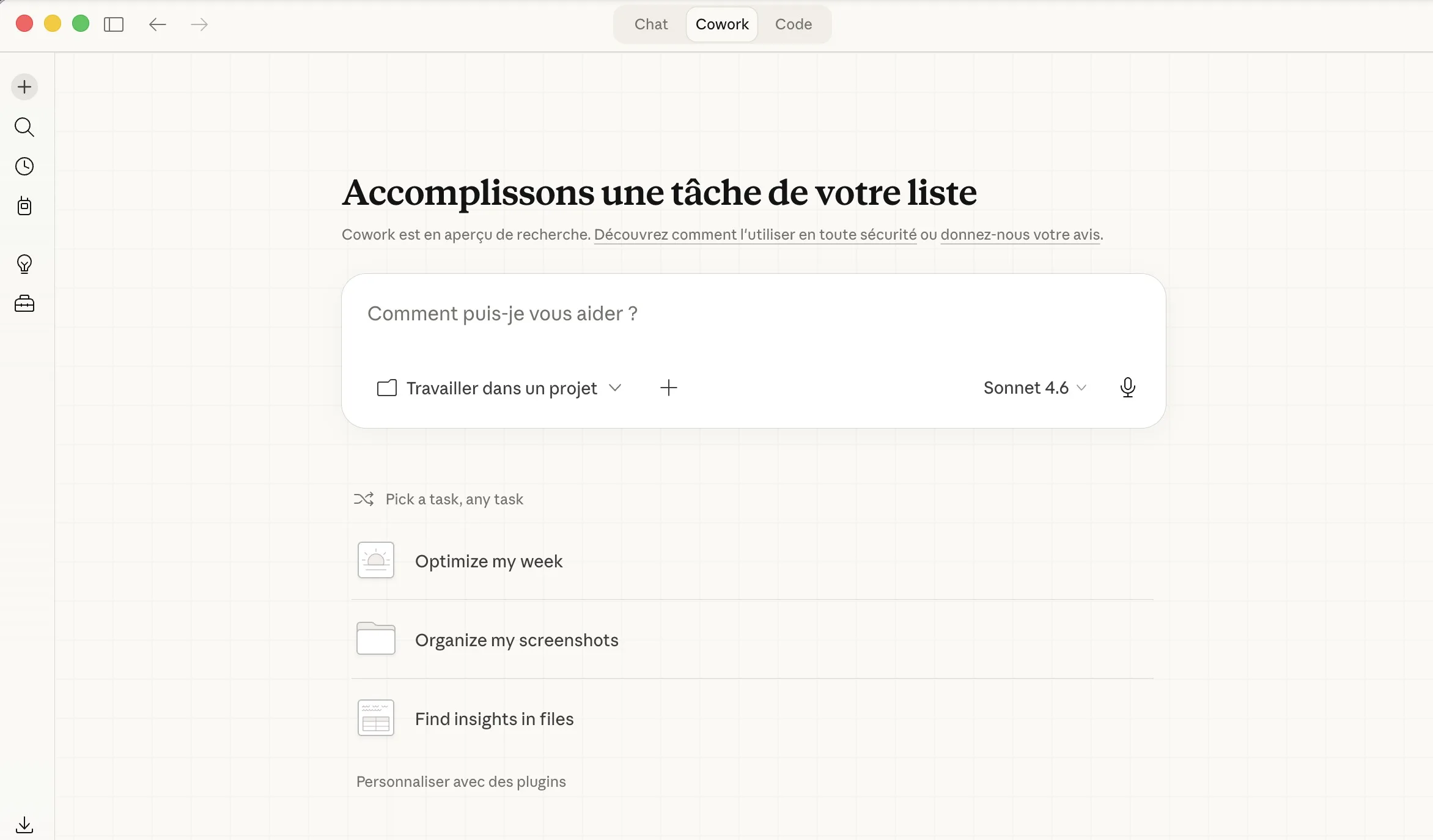Screen dimensions: 1433x840
Task: Open the safety usage guide link
Action: [x=755, y=235]
